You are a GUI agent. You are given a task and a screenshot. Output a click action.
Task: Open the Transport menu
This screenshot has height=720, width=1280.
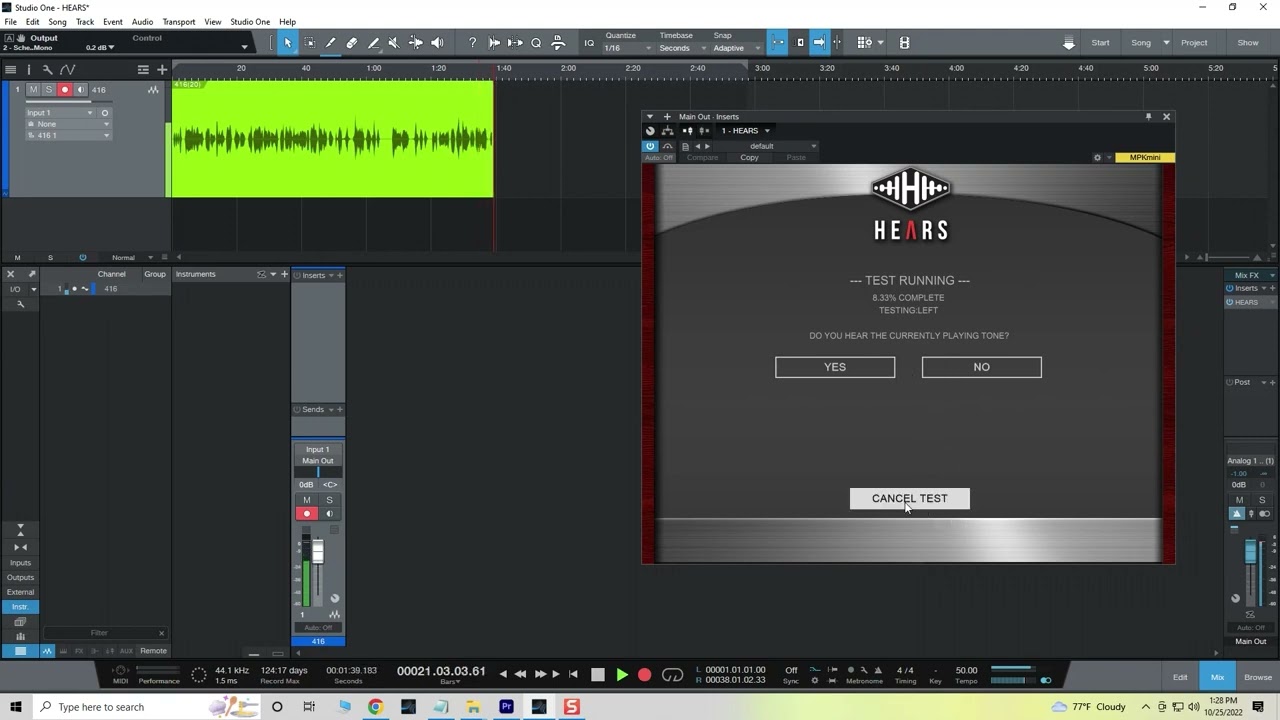pyautogui.click(x=179, y=22)
